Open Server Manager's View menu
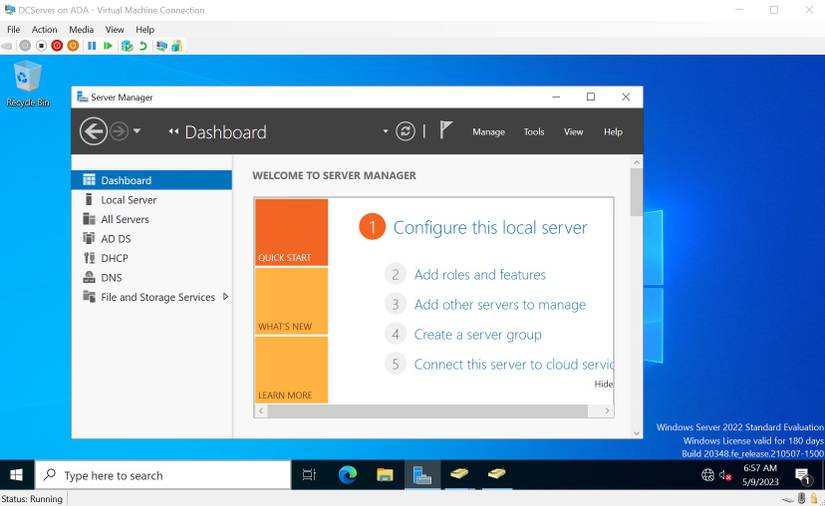The width and height of the screenshot is (825, 506). (573, 131)
